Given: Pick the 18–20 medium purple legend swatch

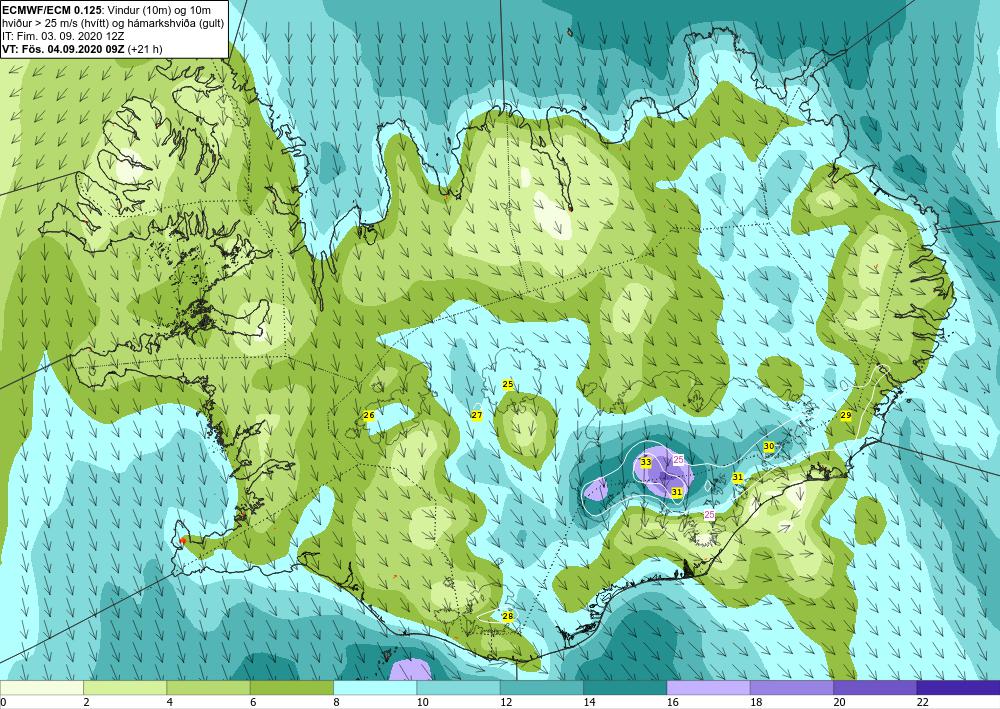Looking at the screenshot, I should tap(791, 687).
